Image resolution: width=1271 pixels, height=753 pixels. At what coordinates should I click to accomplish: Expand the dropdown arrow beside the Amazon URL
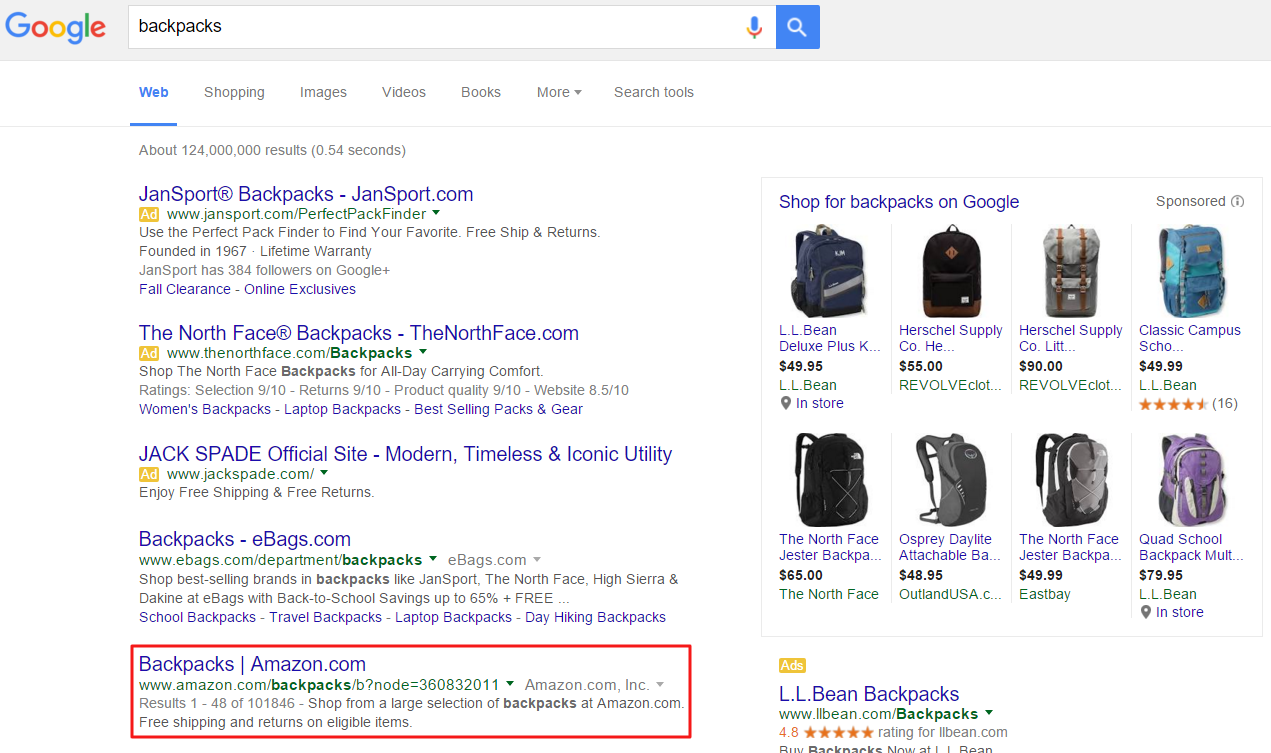(x=511, y=684)
